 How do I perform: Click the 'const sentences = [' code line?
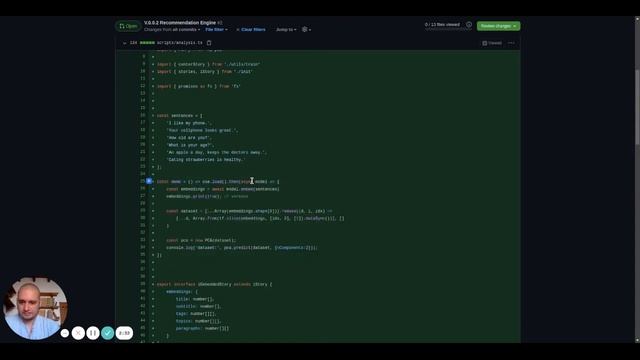tap(180, 116)
